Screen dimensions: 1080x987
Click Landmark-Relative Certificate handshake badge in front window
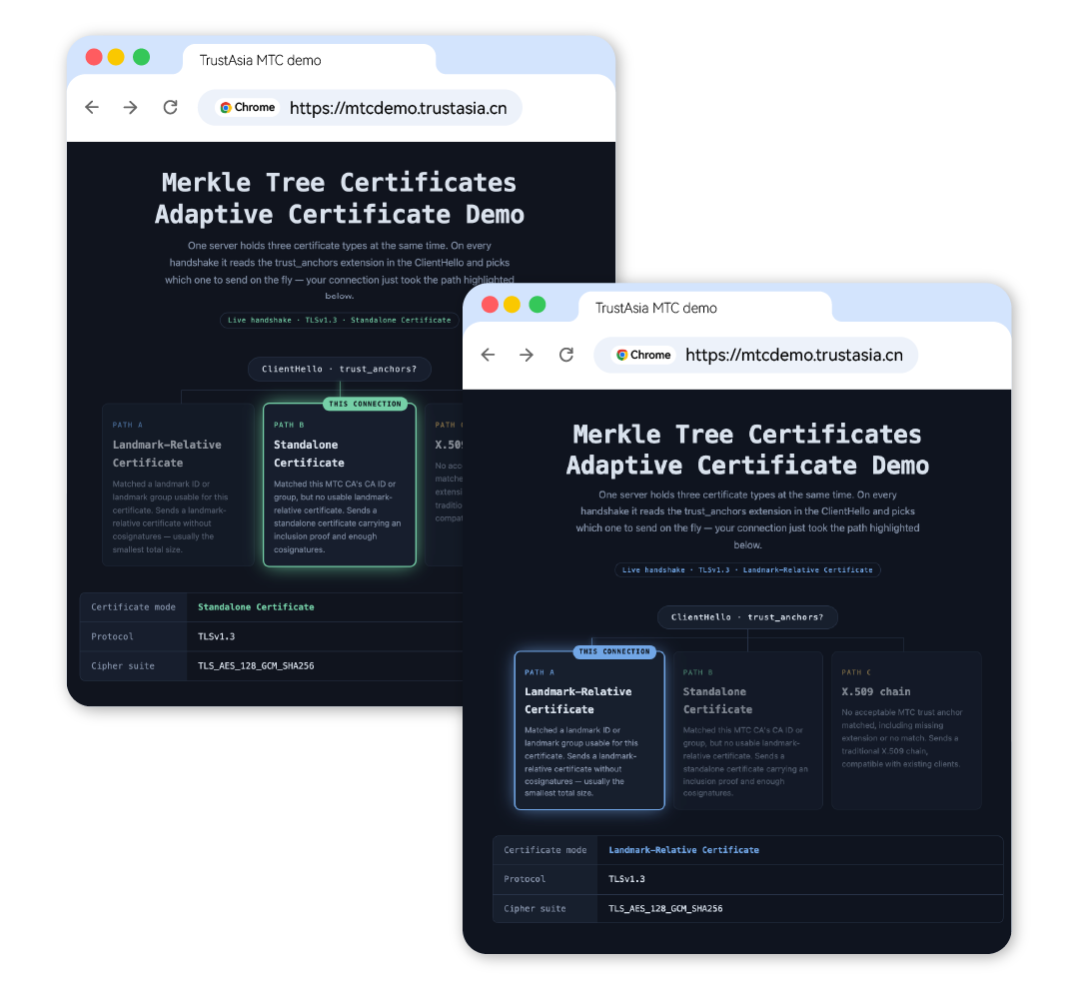pyautogui.click(x=747, y=570)
